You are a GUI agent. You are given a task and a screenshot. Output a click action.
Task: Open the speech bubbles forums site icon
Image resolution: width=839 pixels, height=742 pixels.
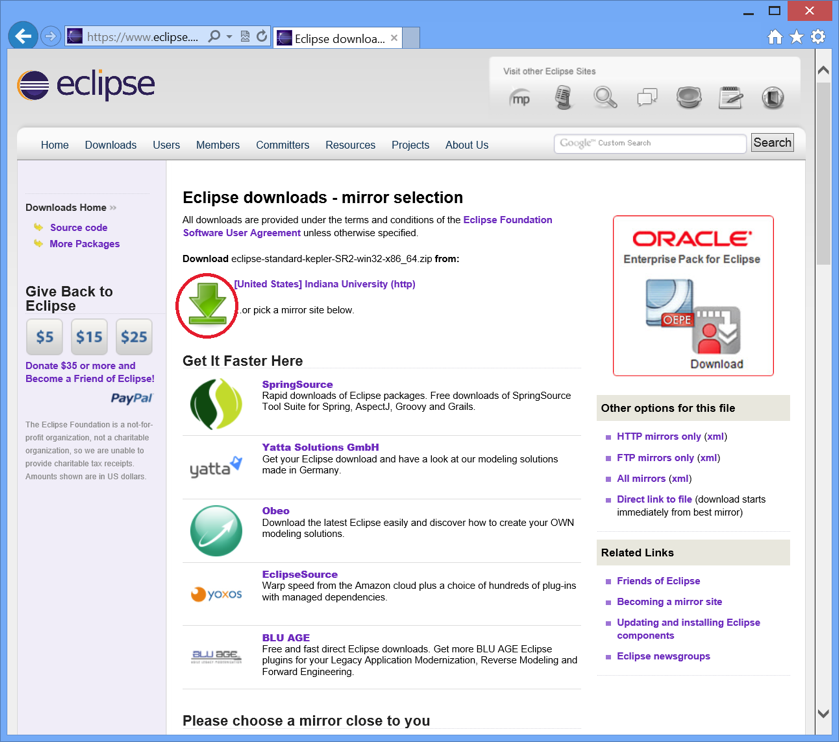(x=647, y=98)
